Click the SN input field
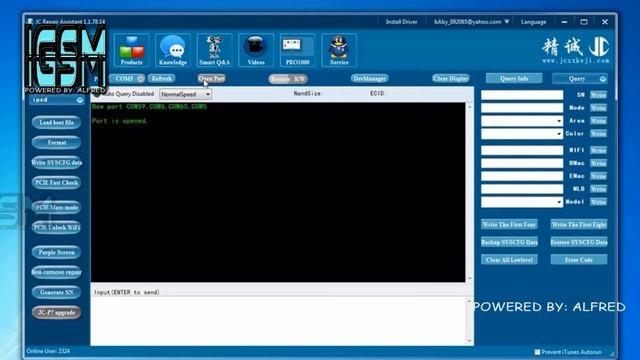 522,95
